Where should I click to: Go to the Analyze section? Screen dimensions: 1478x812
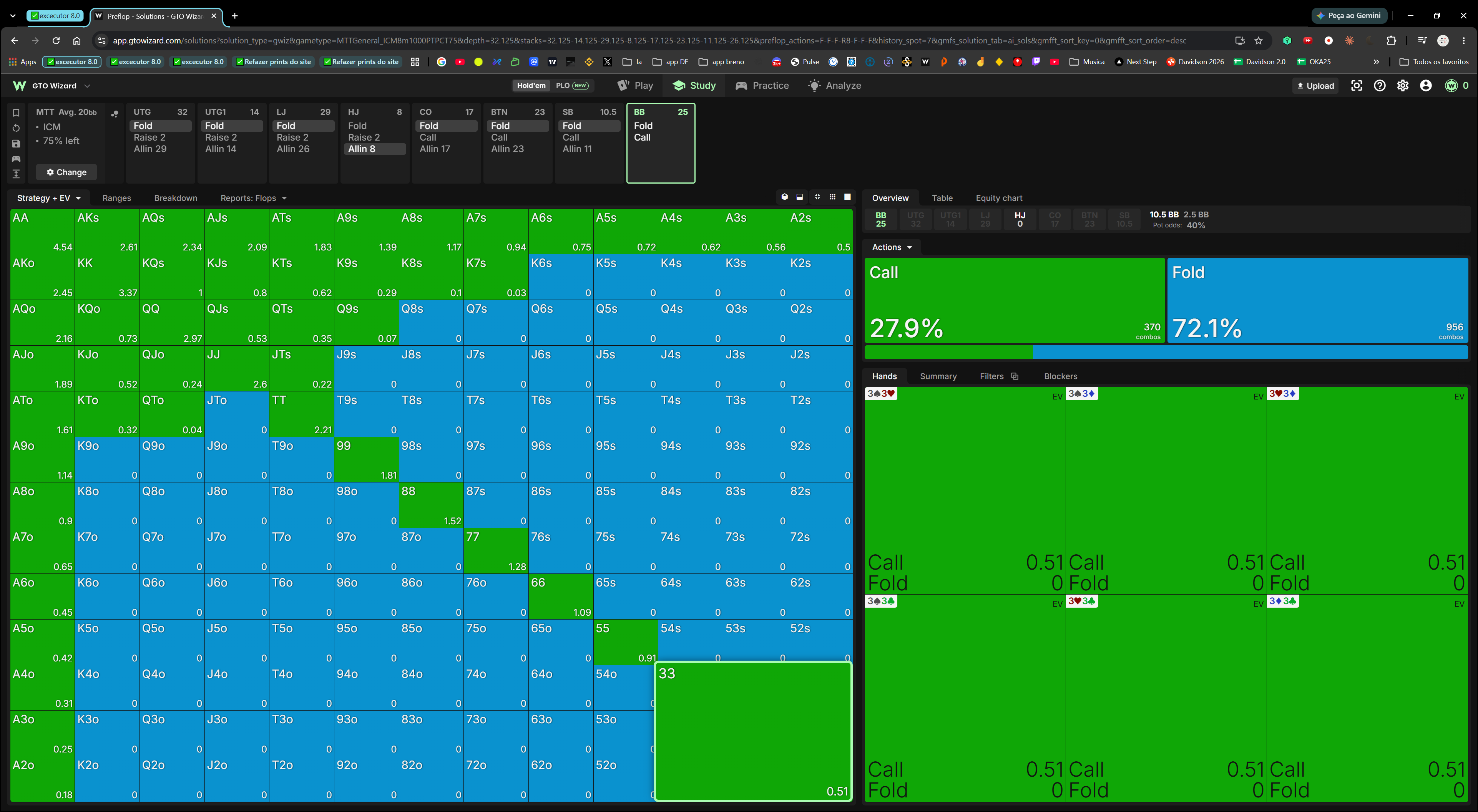click(835, 85)
